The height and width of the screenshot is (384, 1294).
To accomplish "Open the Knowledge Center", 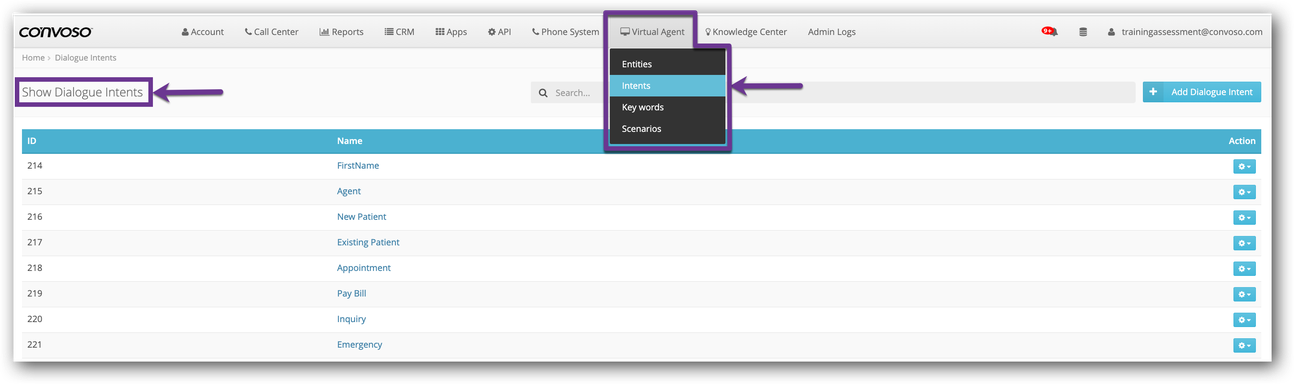I will point(746,32).
